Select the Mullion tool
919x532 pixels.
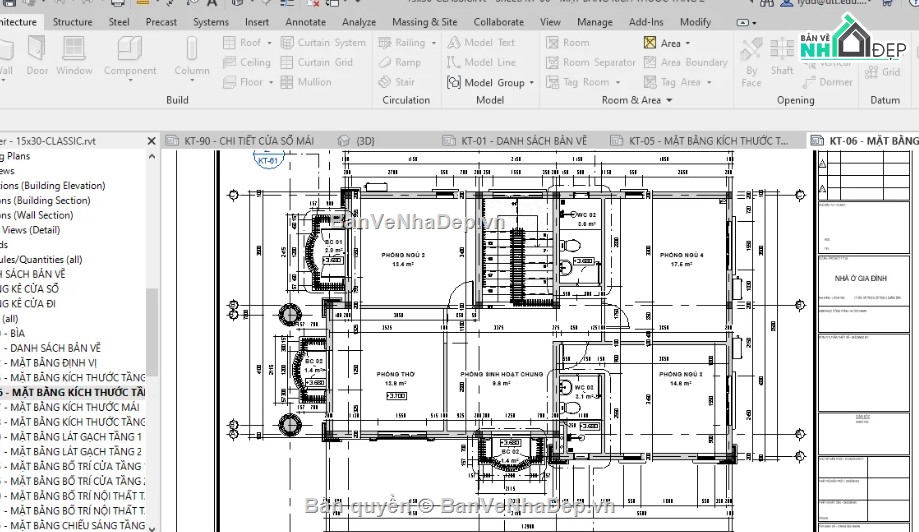pos(306,82)
